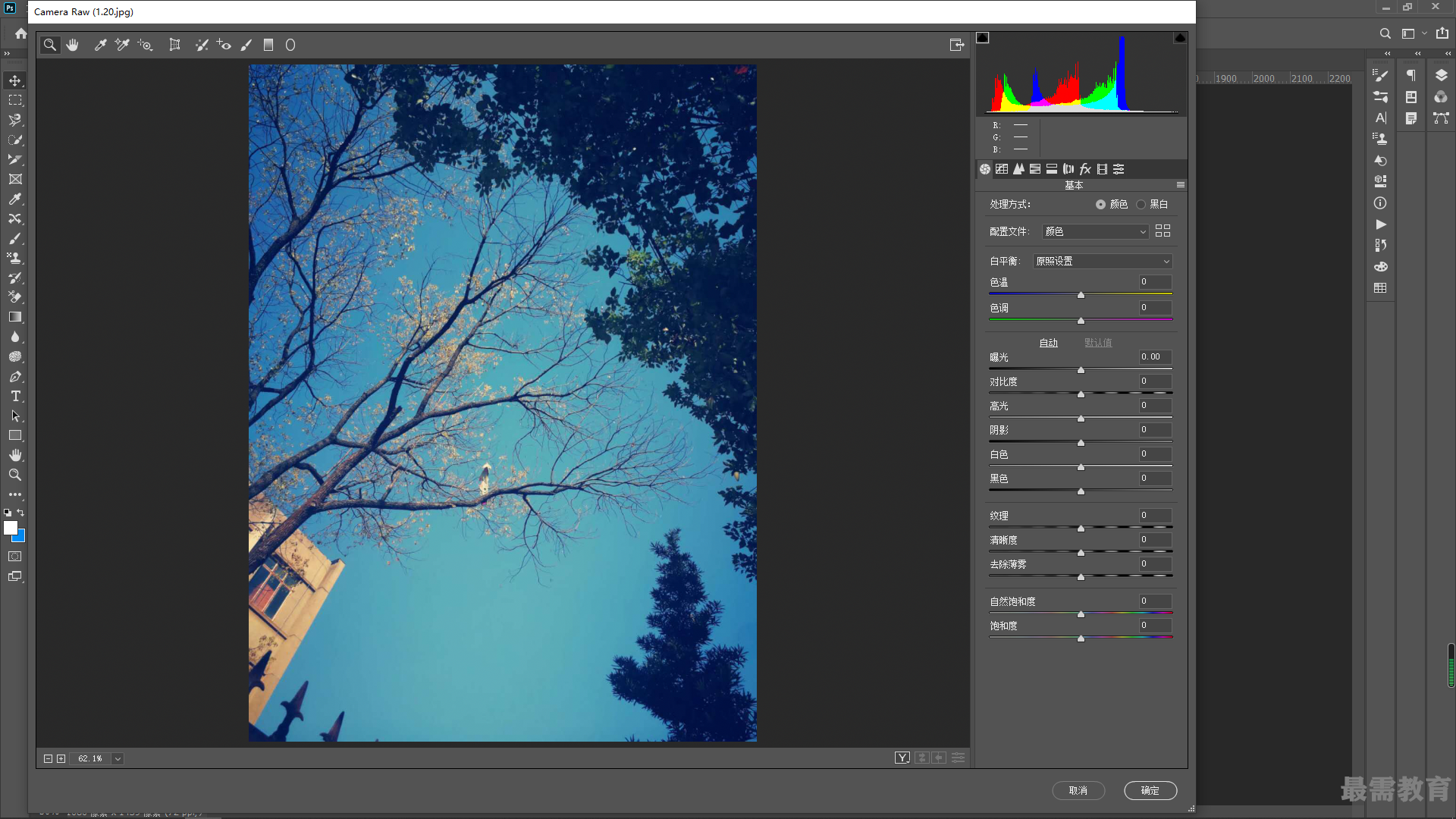Select the Red Eye Removal tool
This screenshot has height=819, width=1456.
(224, 45)
